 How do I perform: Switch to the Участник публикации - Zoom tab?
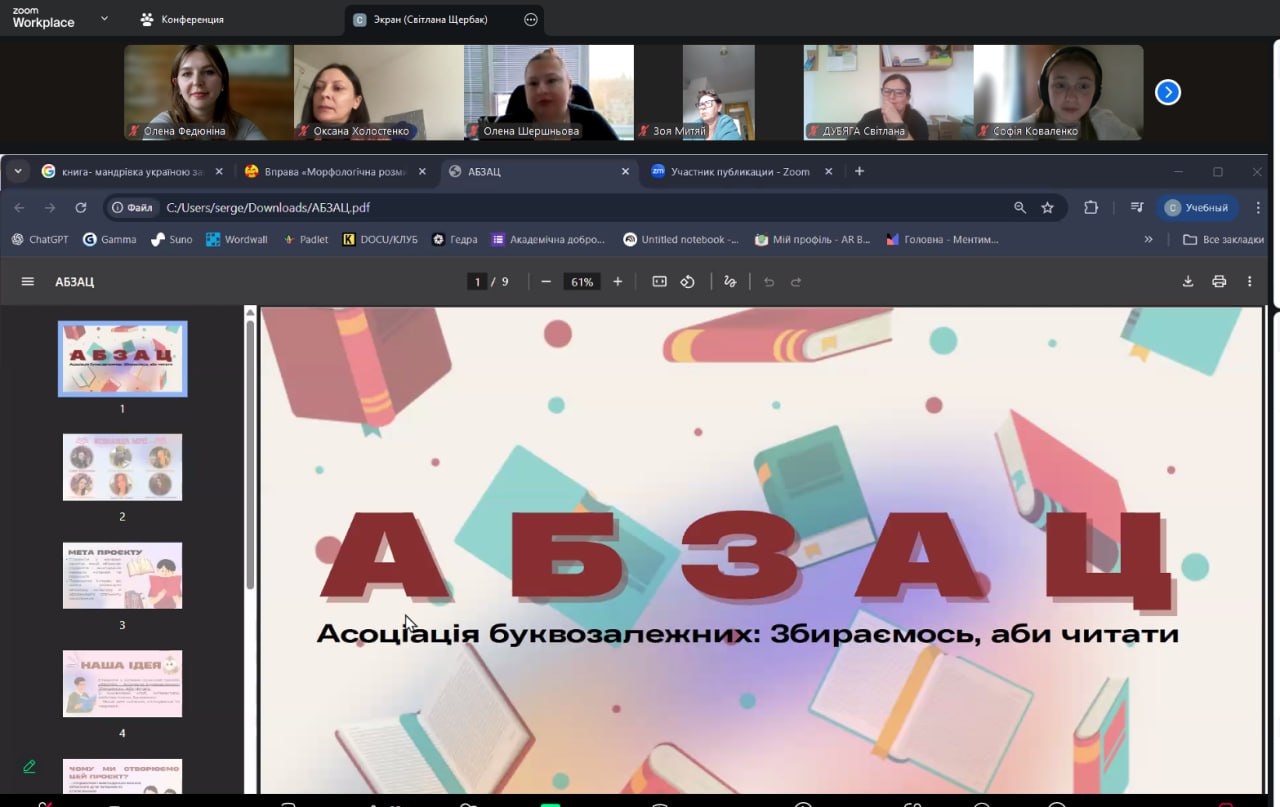point(739,172)
